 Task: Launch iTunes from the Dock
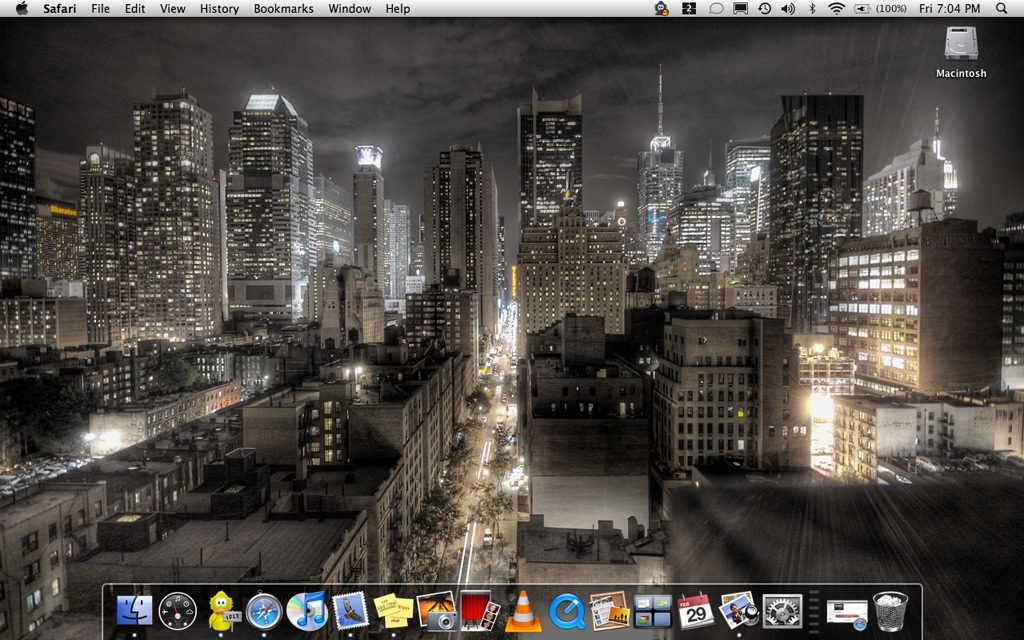click(x=307, y=611)
